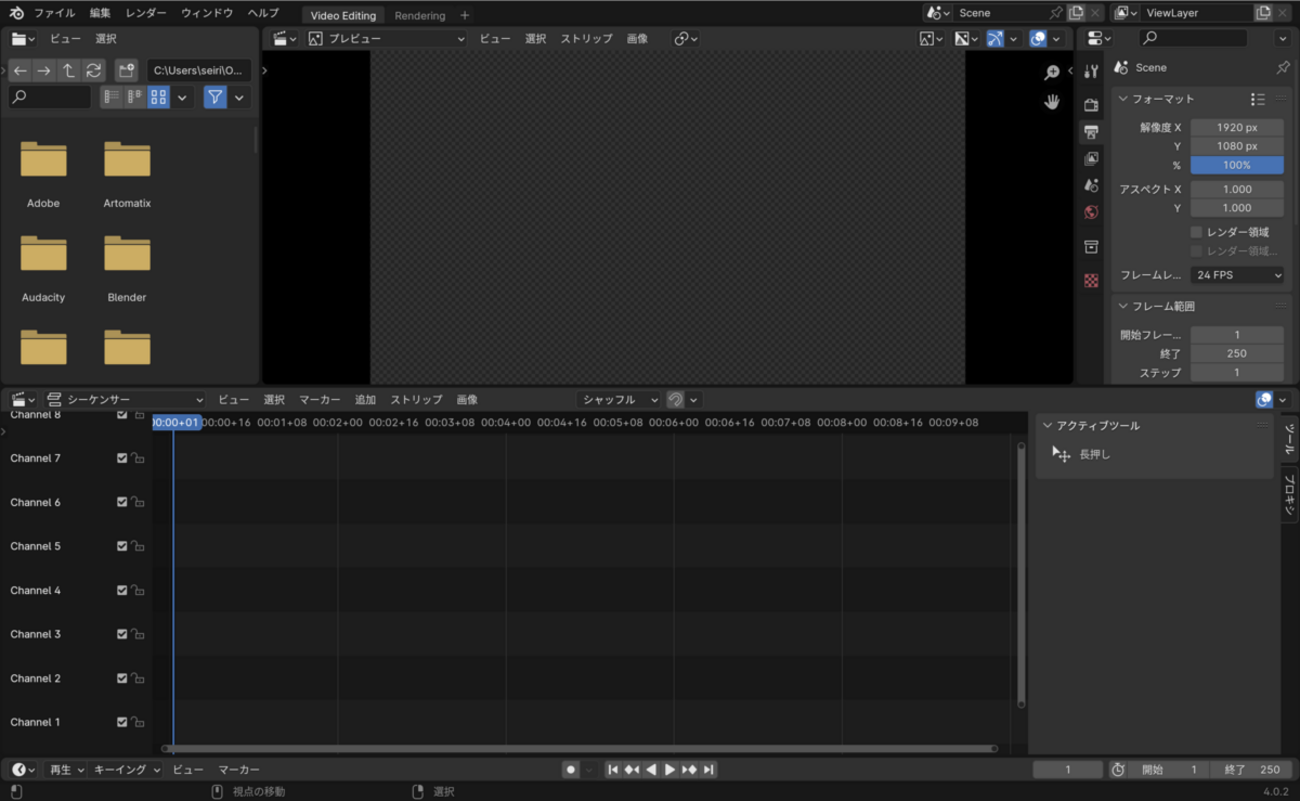Click the zoom magnifier icon in the preview
Viewport: 1300px width, 801px height.
1052,72
